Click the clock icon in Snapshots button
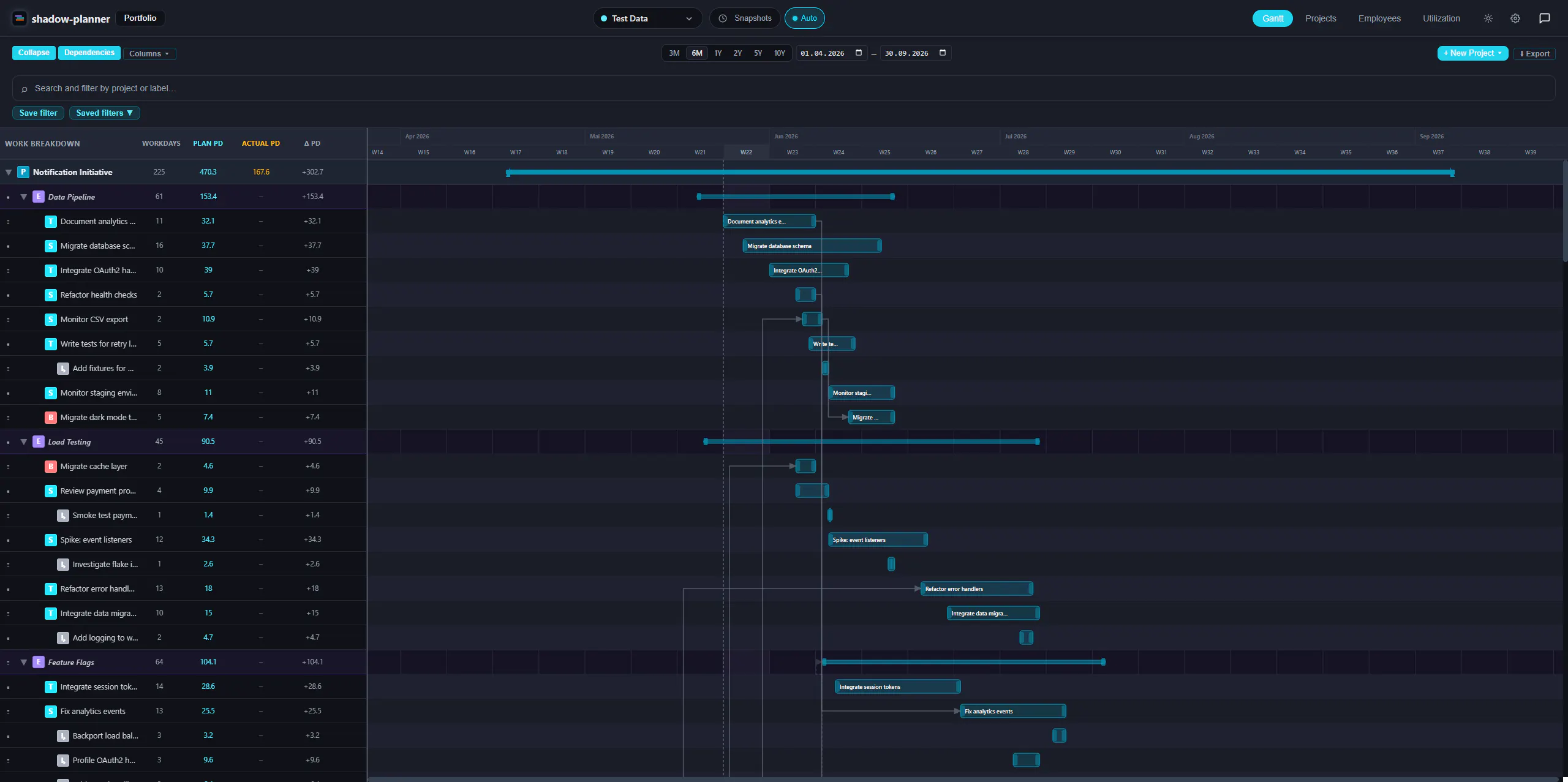This screenshot has height=782, width=1568. (723, 18)
